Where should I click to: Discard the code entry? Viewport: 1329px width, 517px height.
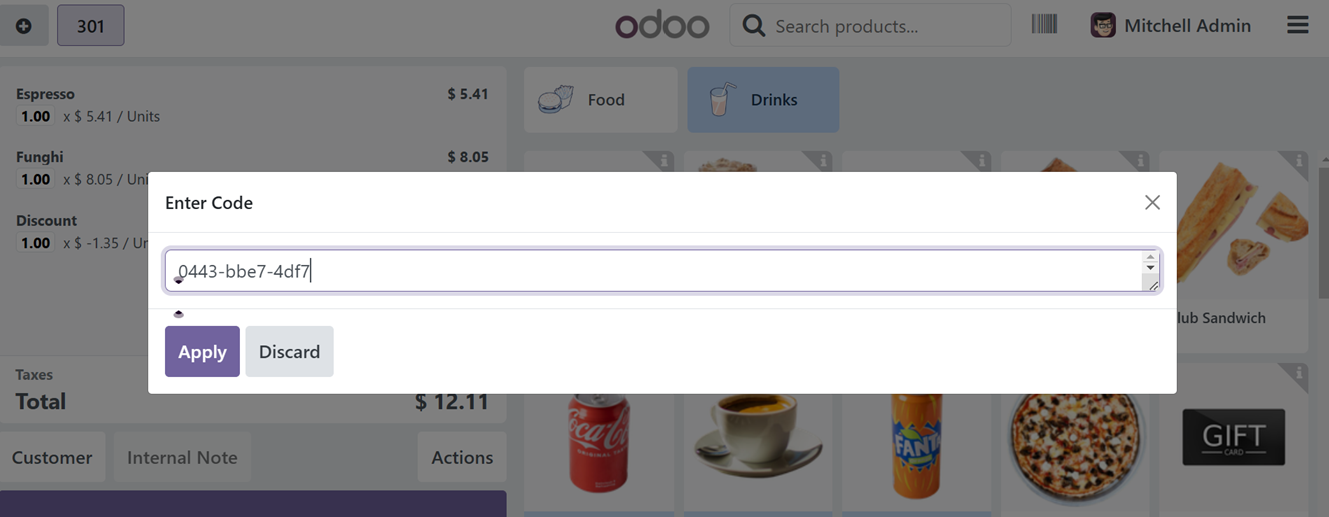[x=289, y=351]
